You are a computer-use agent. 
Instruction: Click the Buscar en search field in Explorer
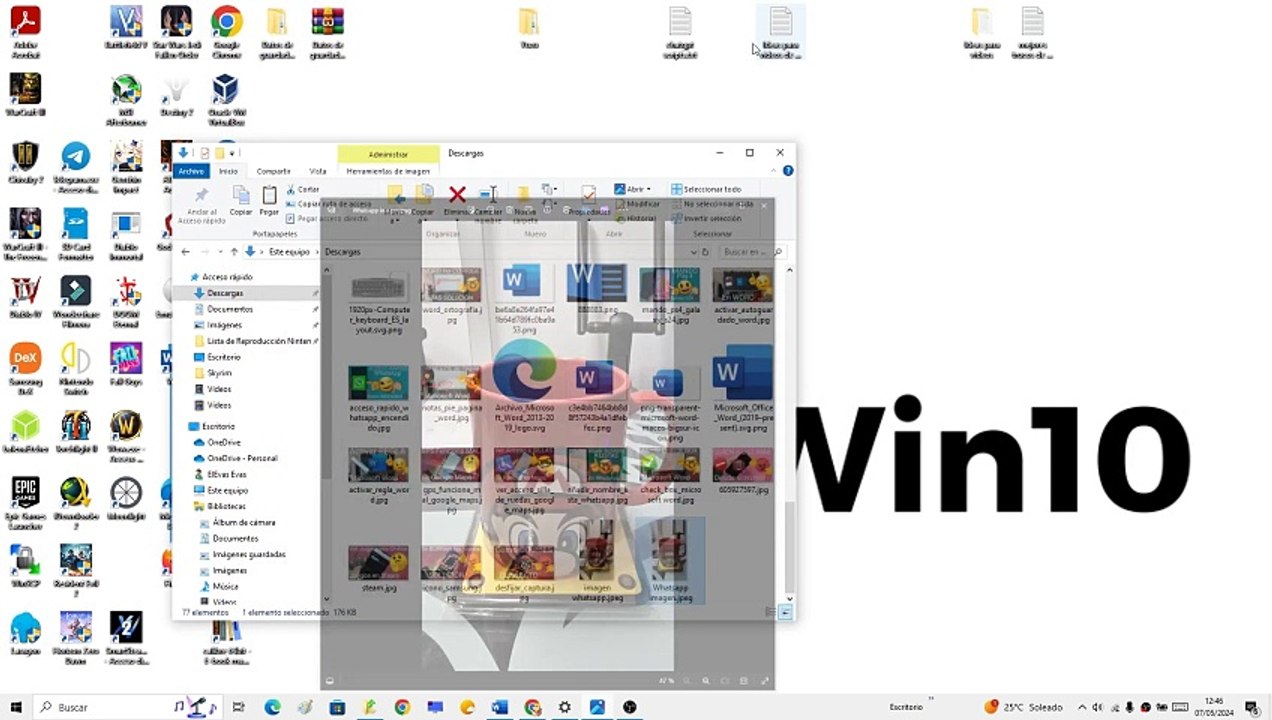[754, 252]
